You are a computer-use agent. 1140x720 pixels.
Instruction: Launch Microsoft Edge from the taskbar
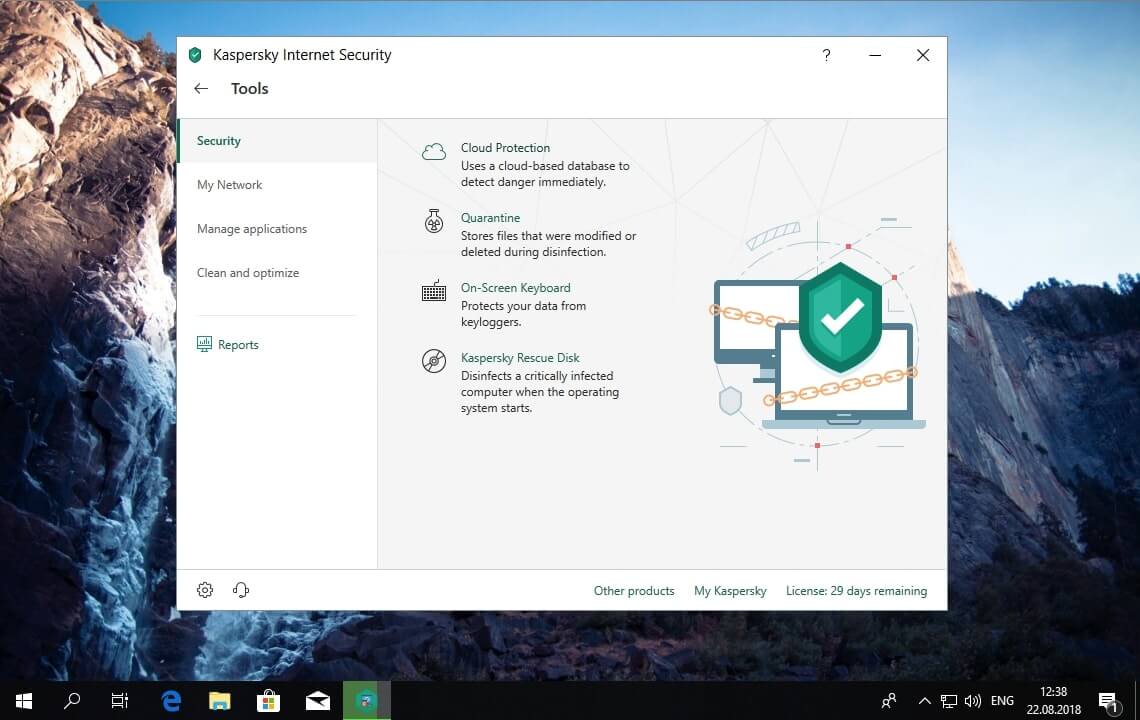coord(171,700)
